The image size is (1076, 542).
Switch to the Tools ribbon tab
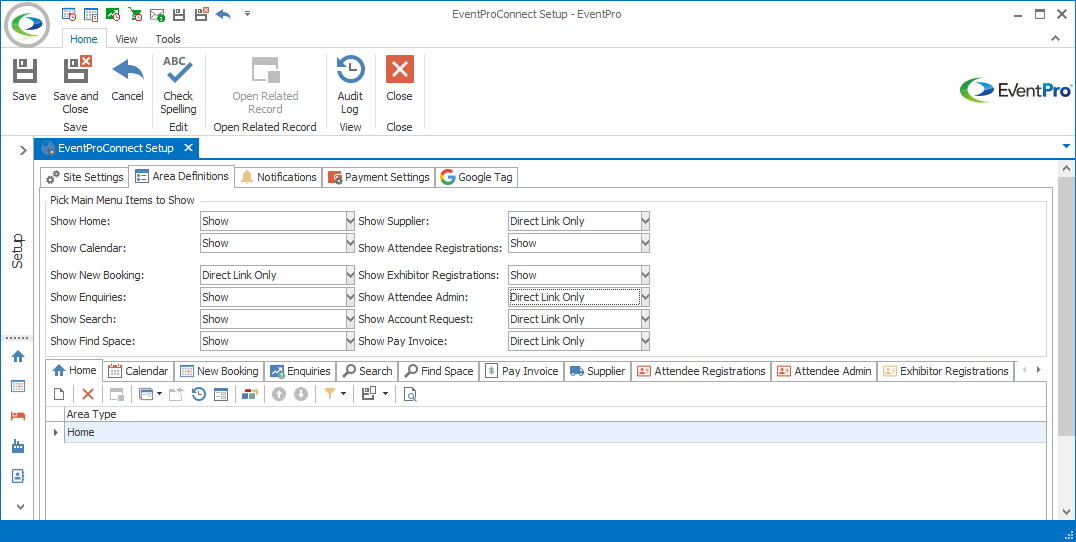point(167,39)
